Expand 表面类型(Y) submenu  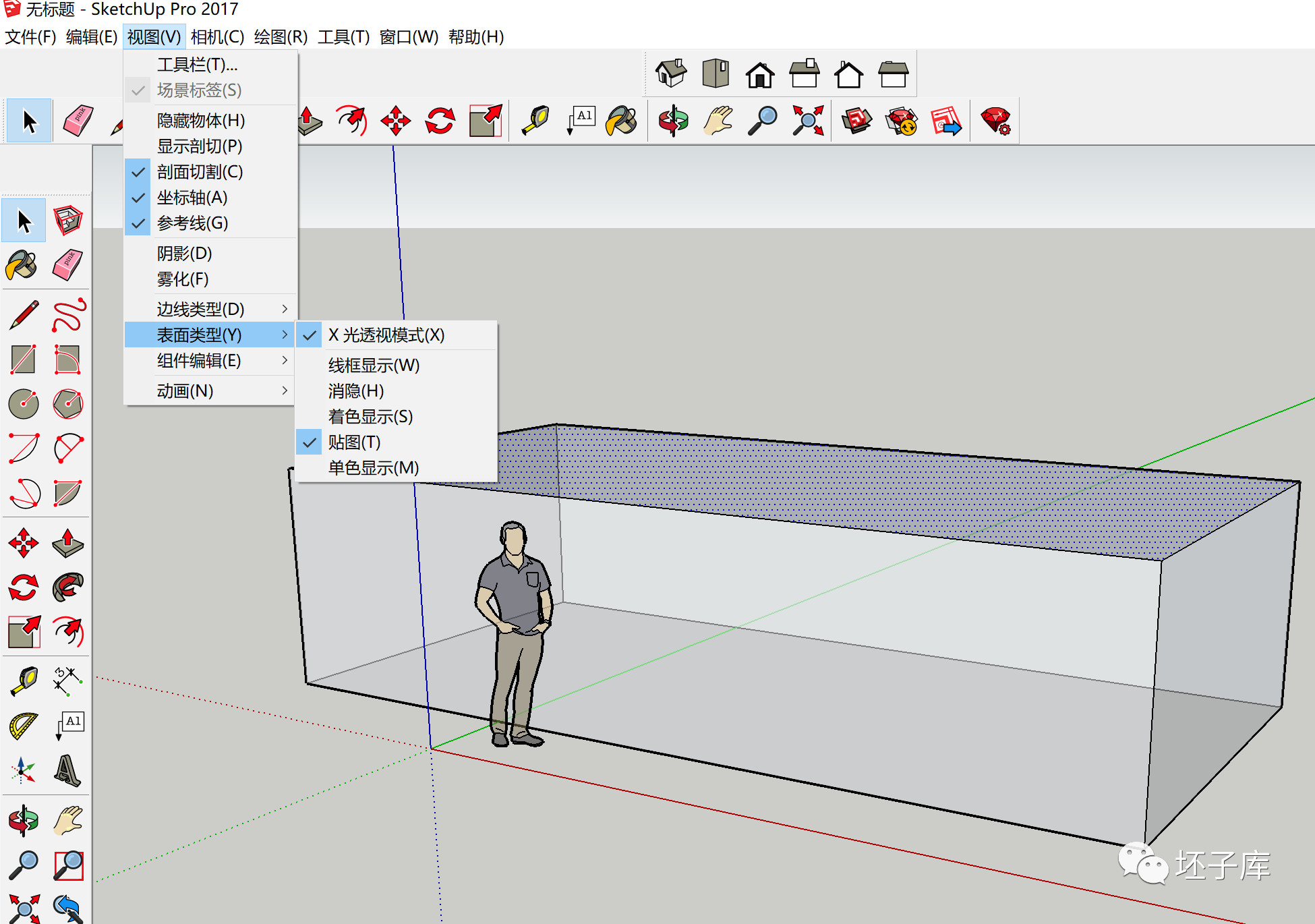210,335
